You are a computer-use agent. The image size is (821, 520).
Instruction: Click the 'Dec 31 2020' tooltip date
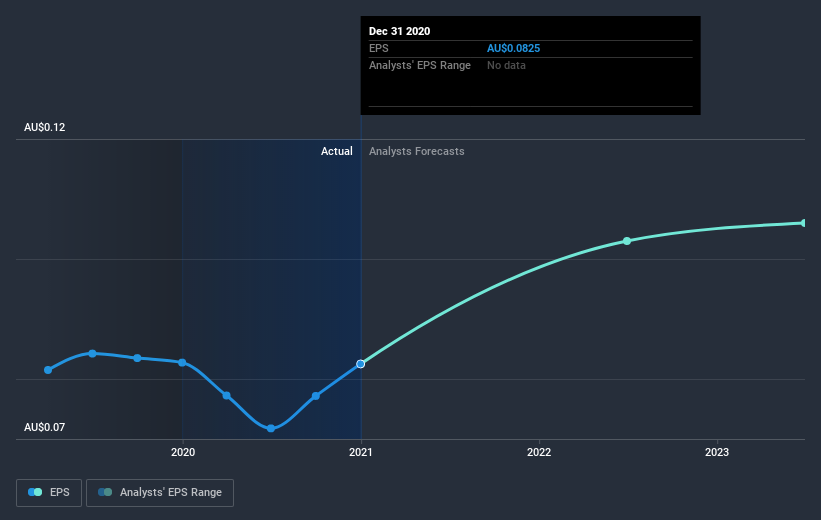[x=400, y=31]
